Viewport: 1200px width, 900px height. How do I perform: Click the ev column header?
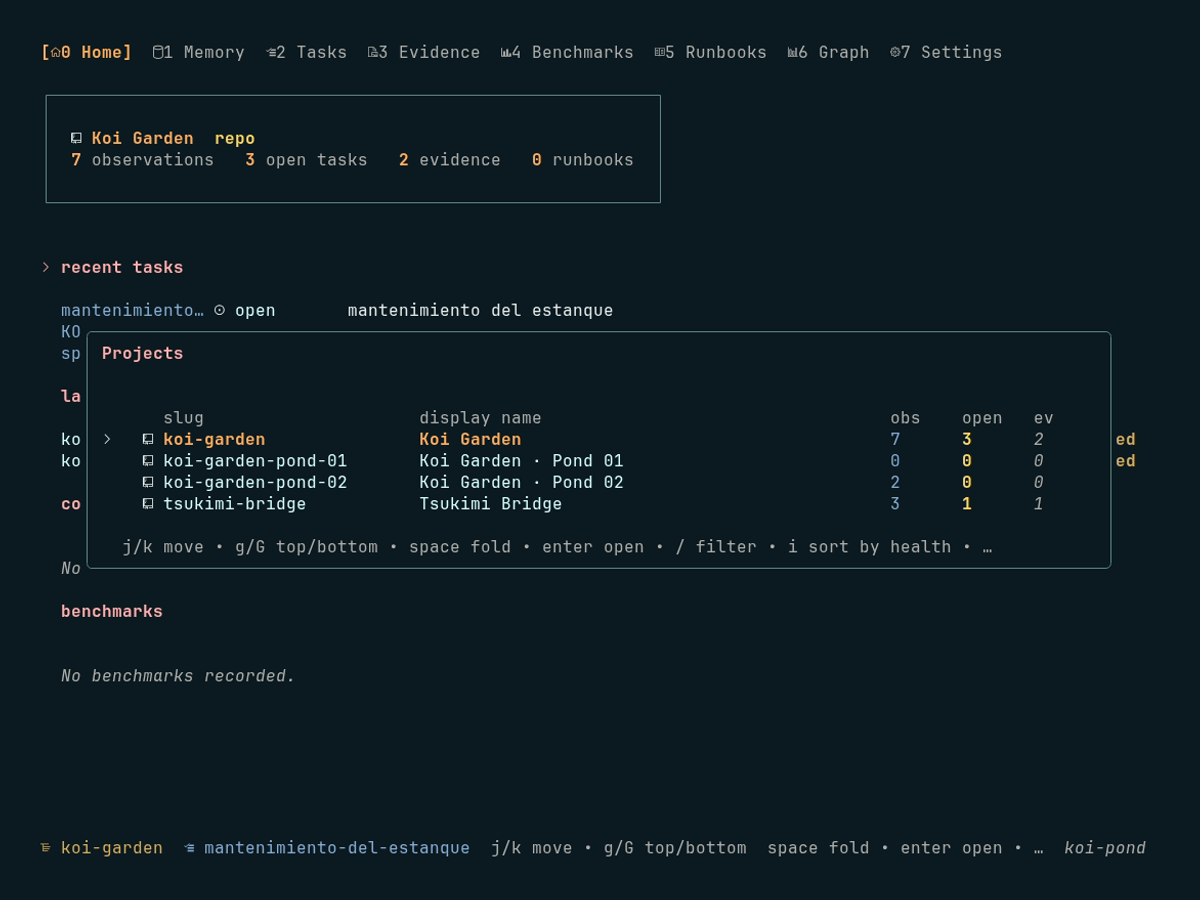click(1043, 418)
